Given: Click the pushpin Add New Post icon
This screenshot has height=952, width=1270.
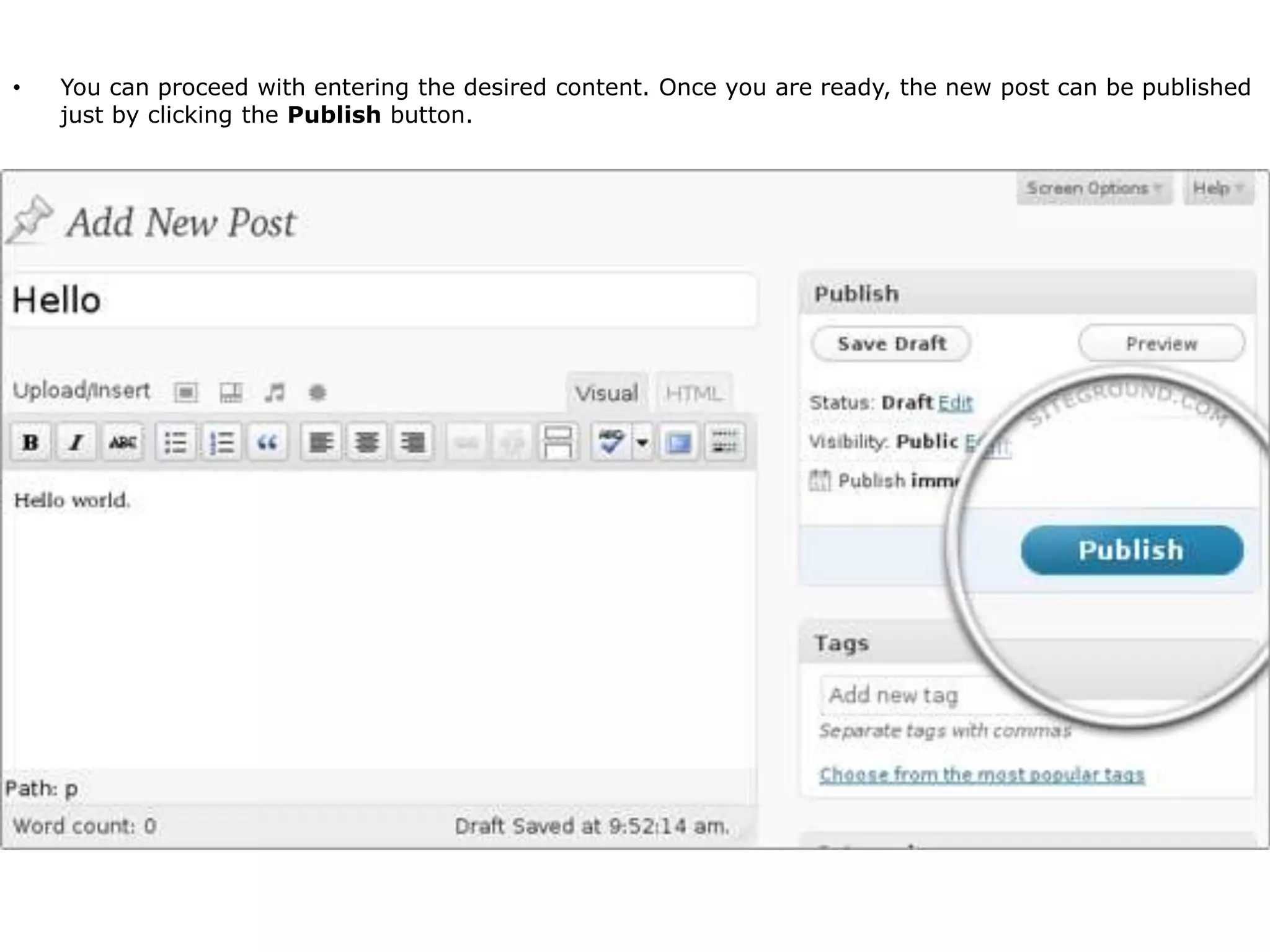Looking at the screenshot, I should click(30, 220).
